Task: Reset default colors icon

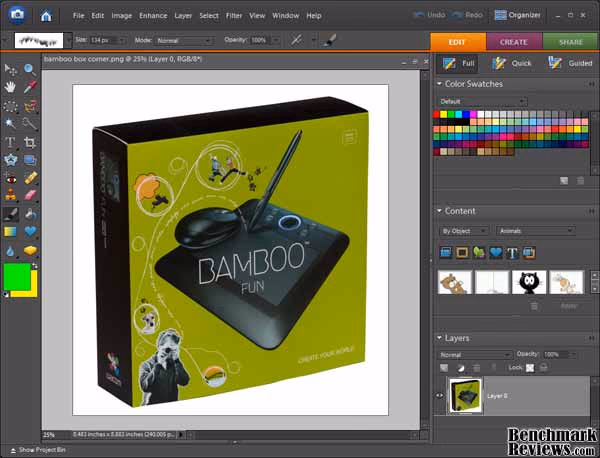Action: point(6,294)
